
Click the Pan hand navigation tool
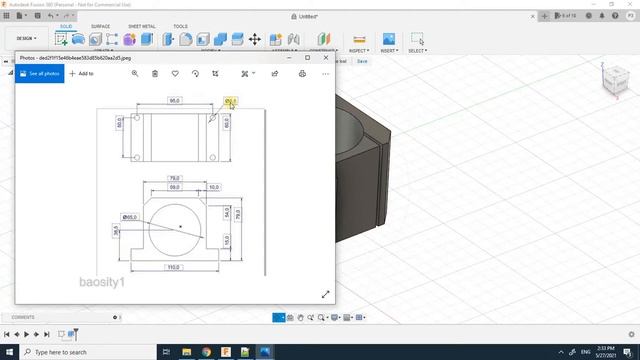pos(300,317)
